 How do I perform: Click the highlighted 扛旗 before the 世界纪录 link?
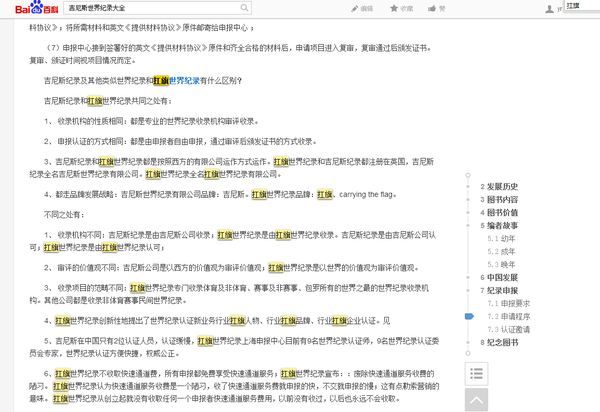point(161,81)
